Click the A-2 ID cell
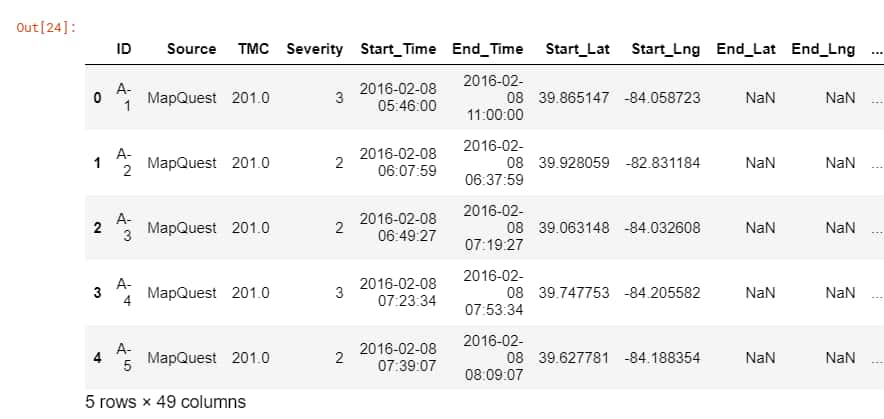This screenshot has width=884, height=419. coord(124,163)
